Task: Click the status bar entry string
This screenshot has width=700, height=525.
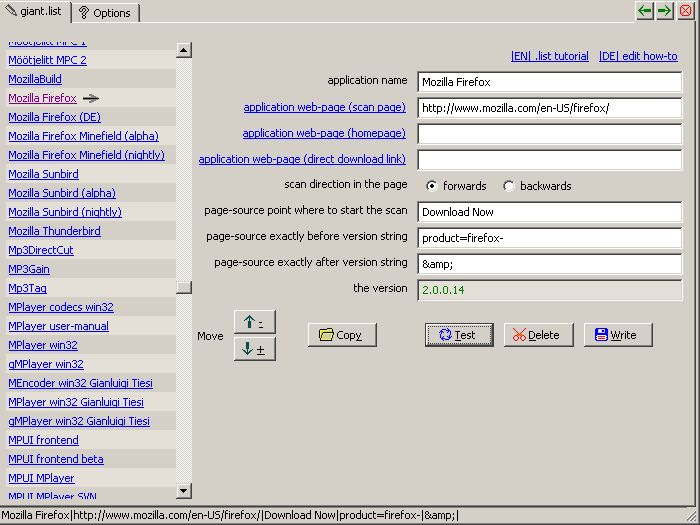Action: [x=230, y=515]
